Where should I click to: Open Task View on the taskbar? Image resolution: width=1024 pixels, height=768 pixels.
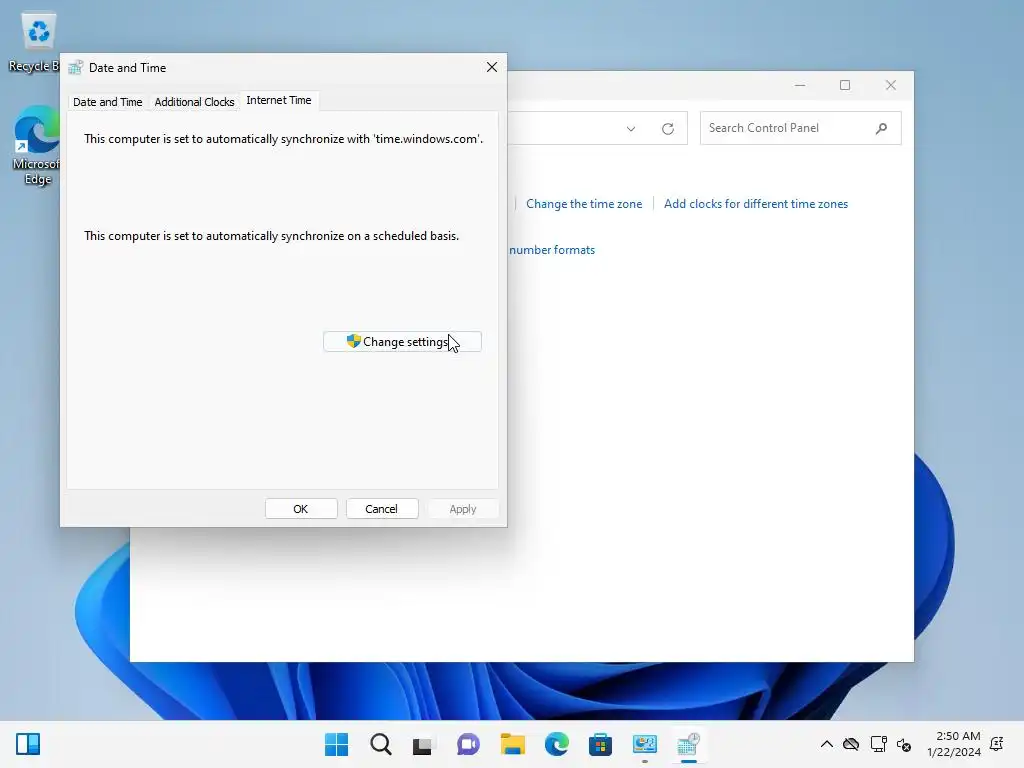tap(423, 744)
